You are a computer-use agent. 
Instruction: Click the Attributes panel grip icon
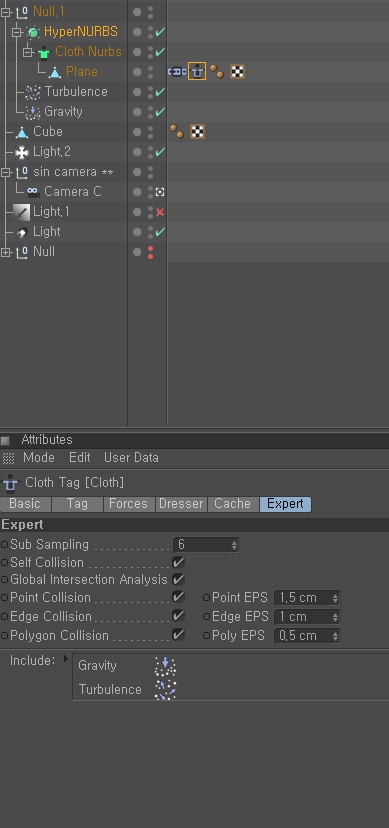click(8, 458)
